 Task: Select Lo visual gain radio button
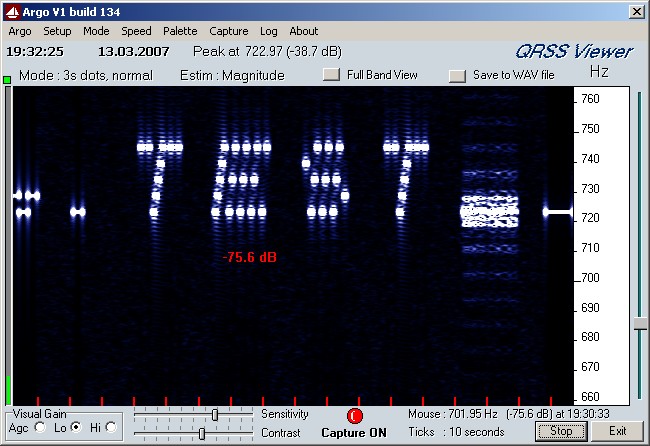76,427
